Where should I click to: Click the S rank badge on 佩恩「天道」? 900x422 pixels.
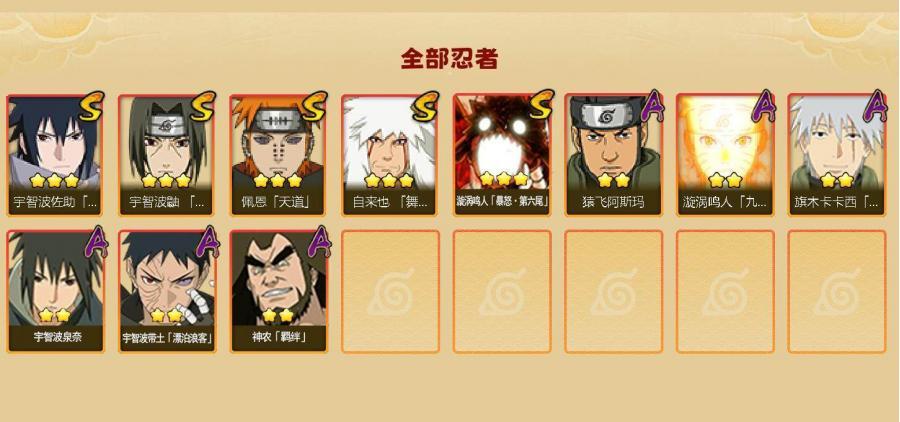tap(315, 106)
